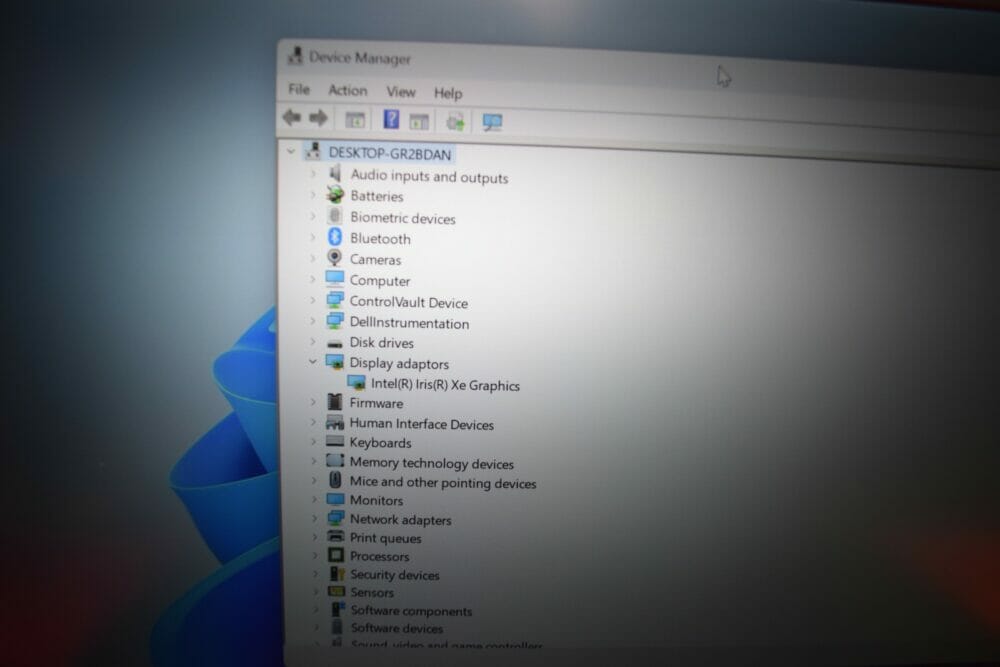Collapse the Display adaptors category
This screenshot has width=1000, height=667.
click(312, 362)
